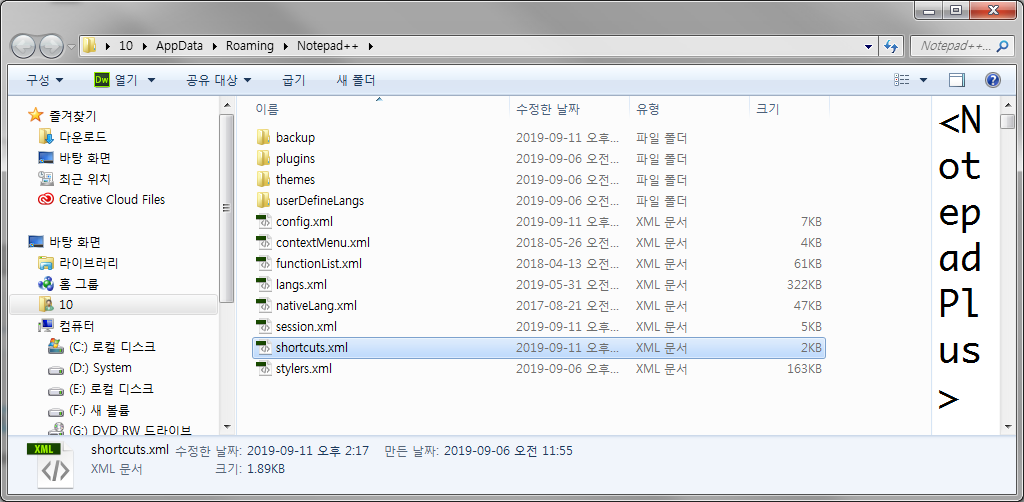This screenshot has width=1024, height=502.
Task: Open (D:) System drive in tree
Action: tap(100, 368)
